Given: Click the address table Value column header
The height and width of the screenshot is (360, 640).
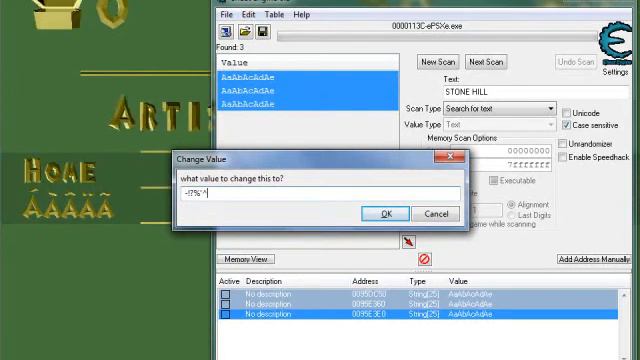Looking at the screenshot, I should (458, 281).
